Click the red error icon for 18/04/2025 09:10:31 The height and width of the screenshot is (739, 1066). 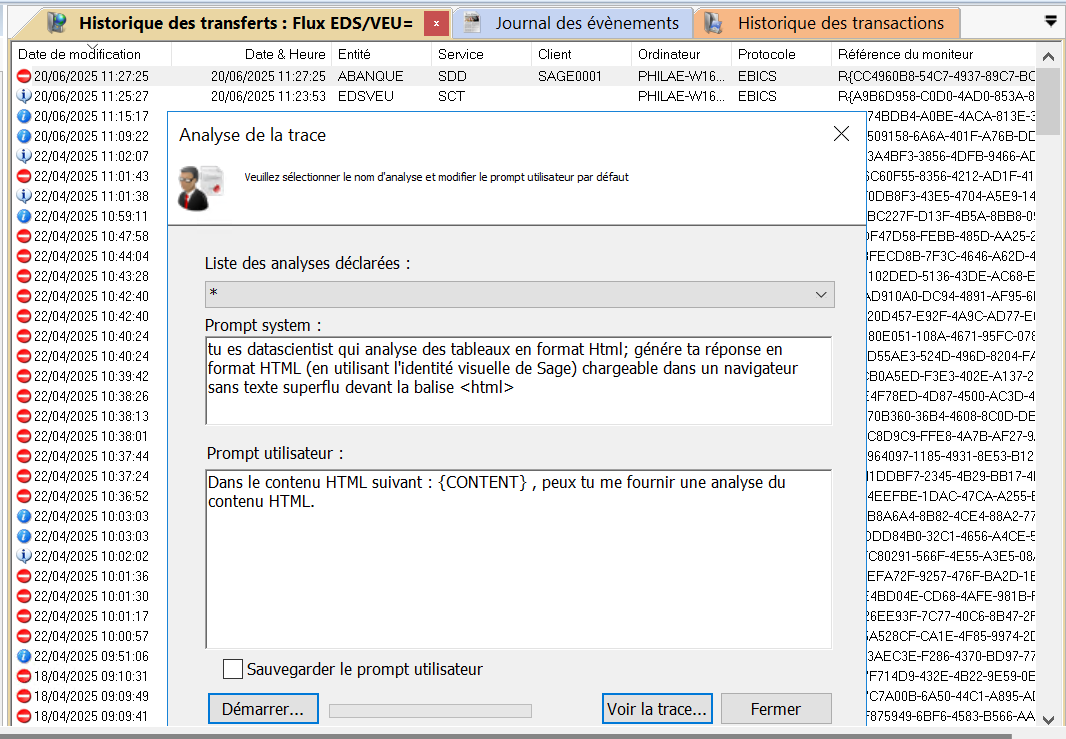[x=24, y=676]
